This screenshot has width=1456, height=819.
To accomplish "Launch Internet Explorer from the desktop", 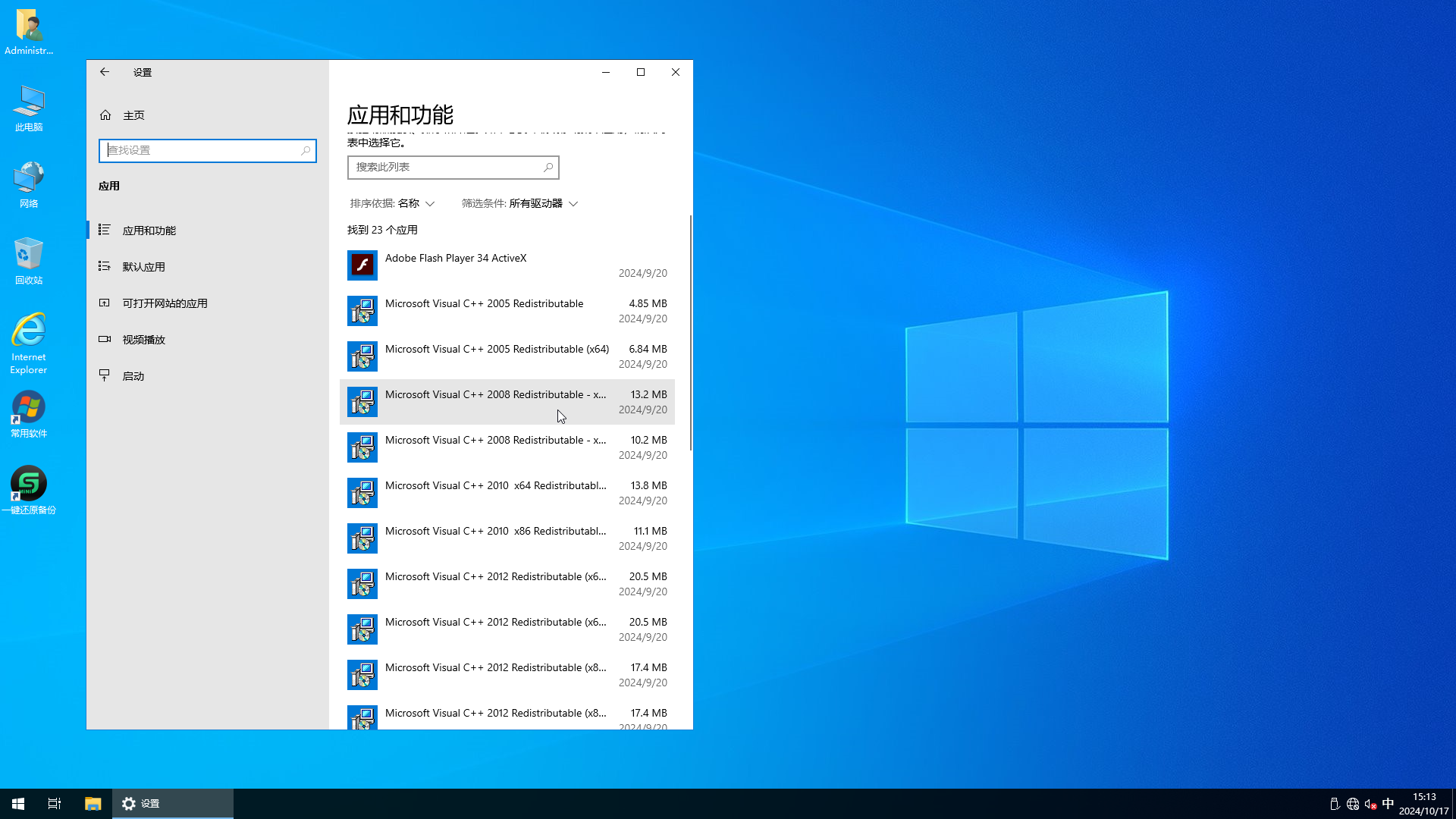I will click(29, 344).
